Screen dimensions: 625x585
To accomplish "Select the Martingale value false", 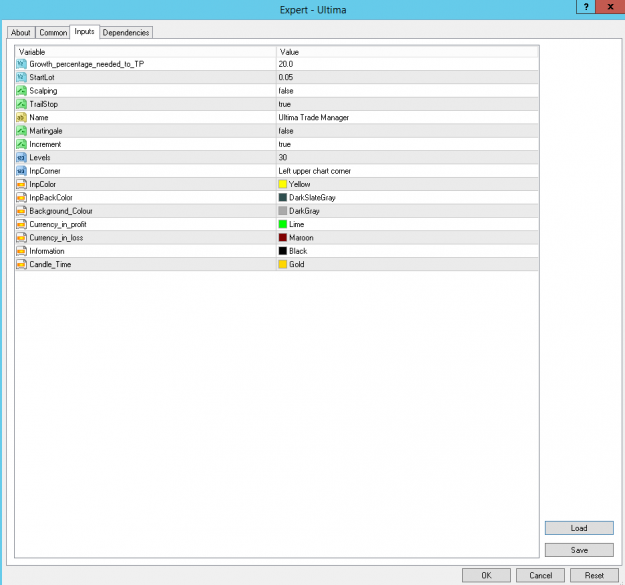I will tap(286, 131).
